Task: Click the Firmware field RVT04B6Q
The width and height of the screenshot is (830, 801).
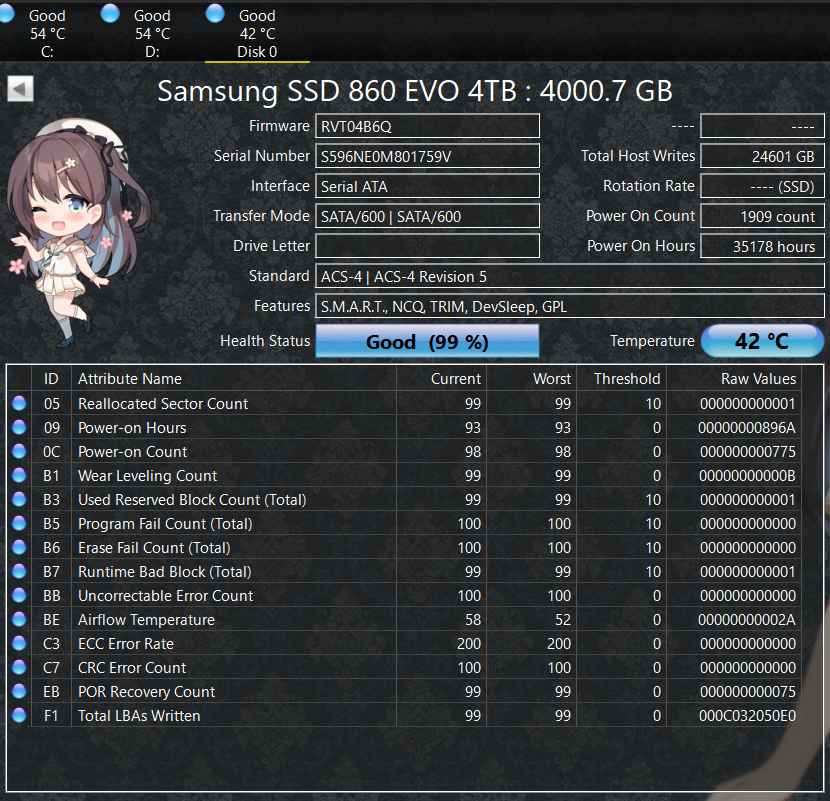Action: point(427,127)
